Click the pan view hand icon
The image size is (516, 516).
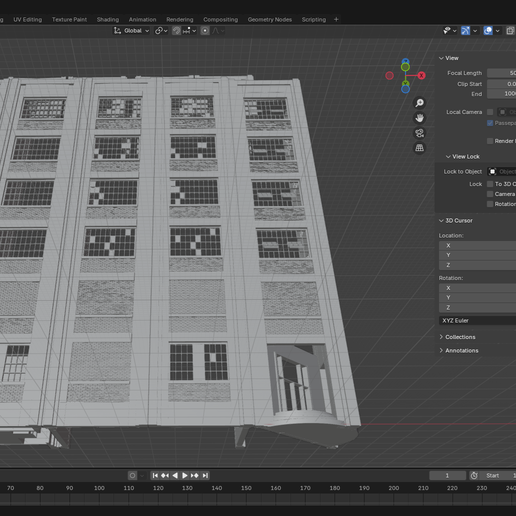click(419, 118)
